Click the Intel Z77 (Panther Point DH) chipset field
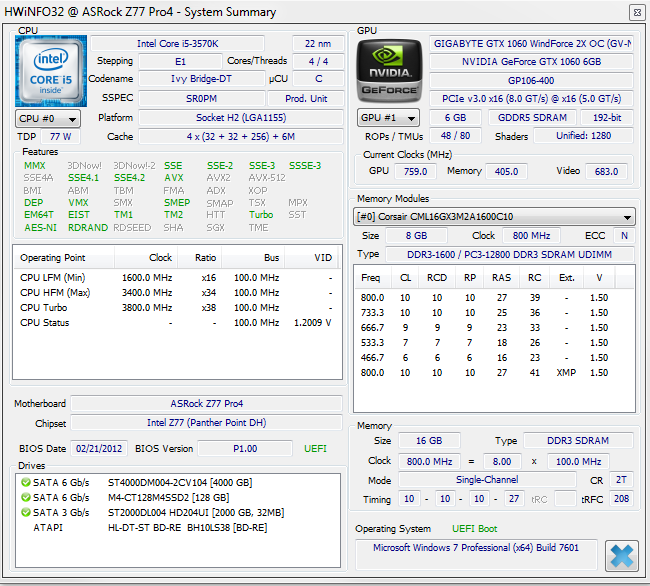The image size is (650, 586). 206,423
